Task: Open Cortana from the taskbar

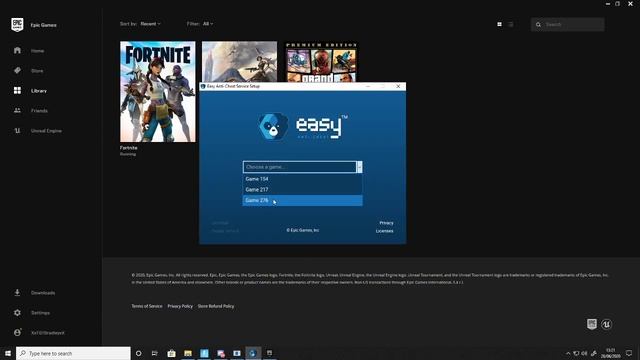Action: click(x=138, y=353)
